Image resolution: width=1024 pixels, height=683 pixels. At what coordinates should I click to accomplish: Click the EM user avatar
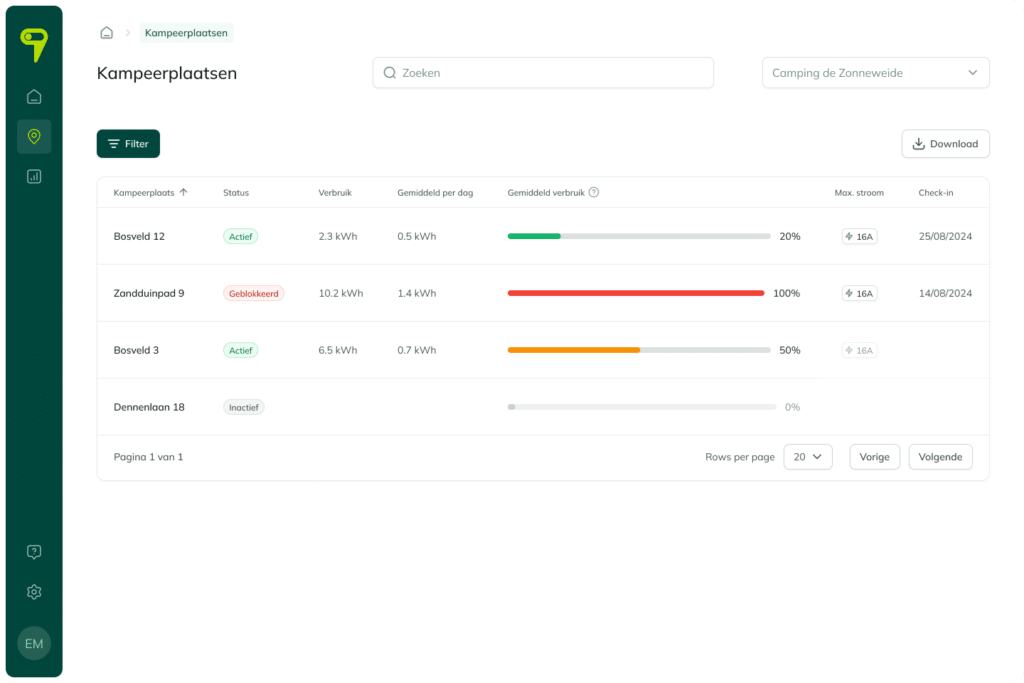coord(34,643)
